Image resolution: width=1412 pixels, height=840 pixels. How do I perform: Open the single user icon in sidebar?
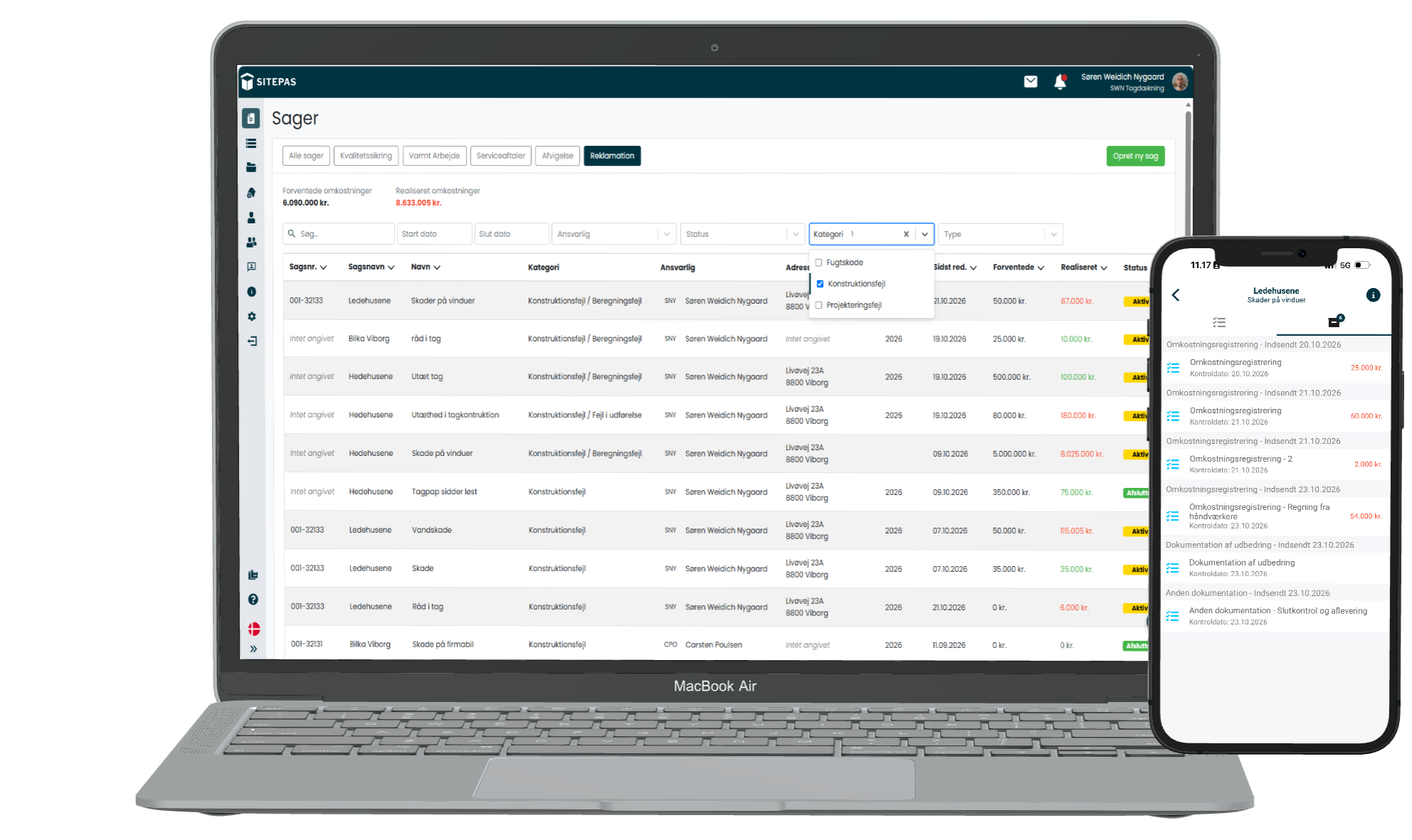[x=251, y=218]
